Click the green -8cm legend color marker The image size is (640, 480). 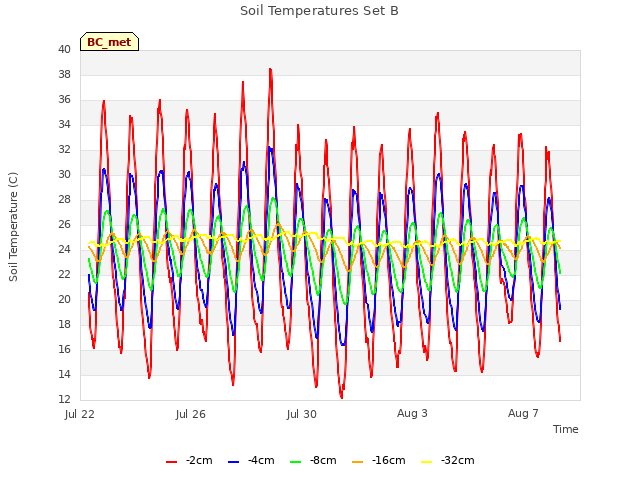296,462
